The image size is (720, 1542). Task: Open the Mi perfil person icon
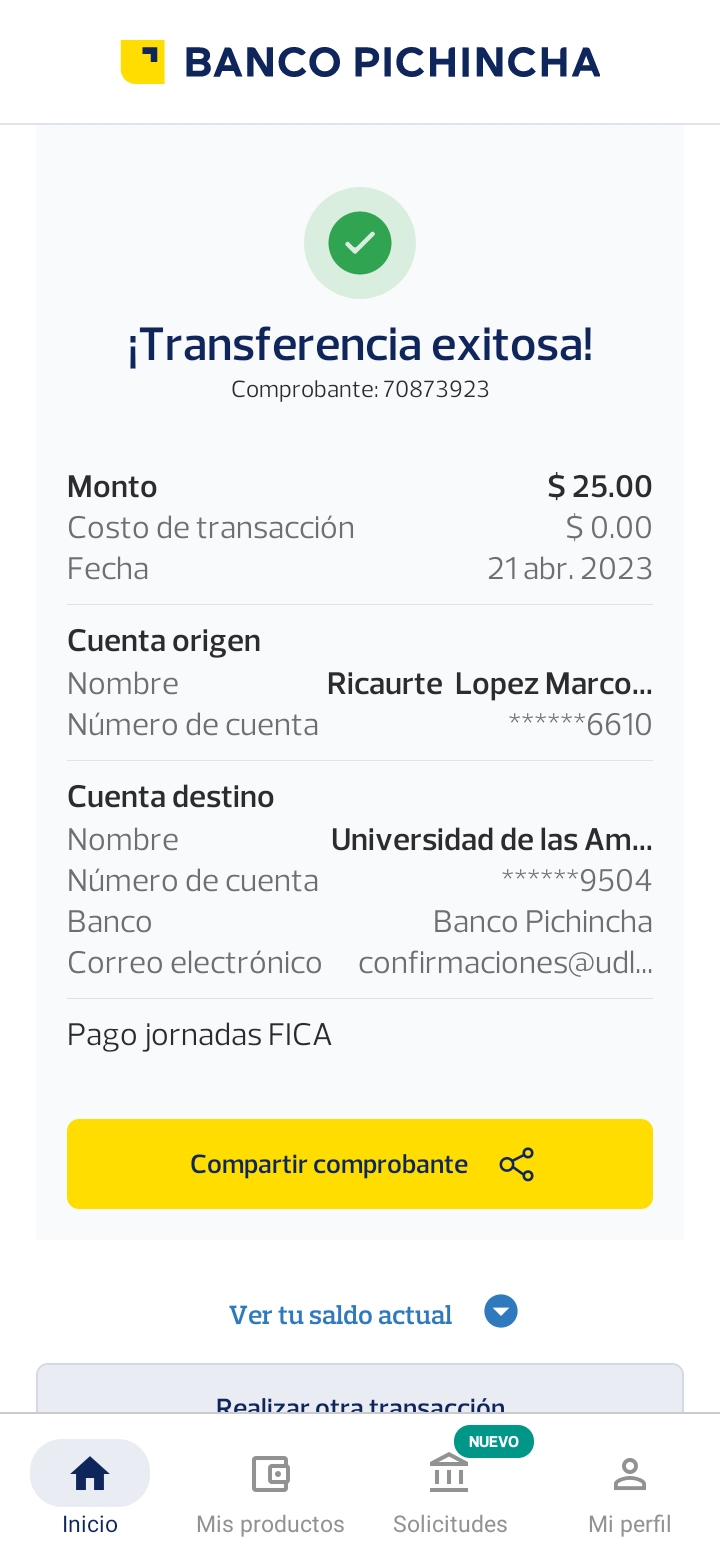coord(629,1473)
